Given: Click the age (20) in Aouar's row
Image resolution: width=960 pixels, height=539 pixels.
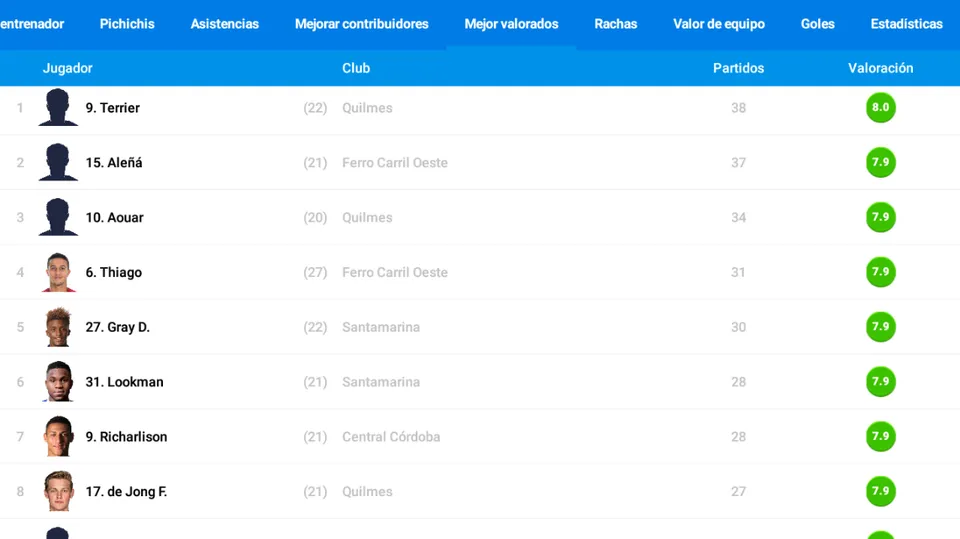Looking at the screenshot, I should tap(315, 217).
